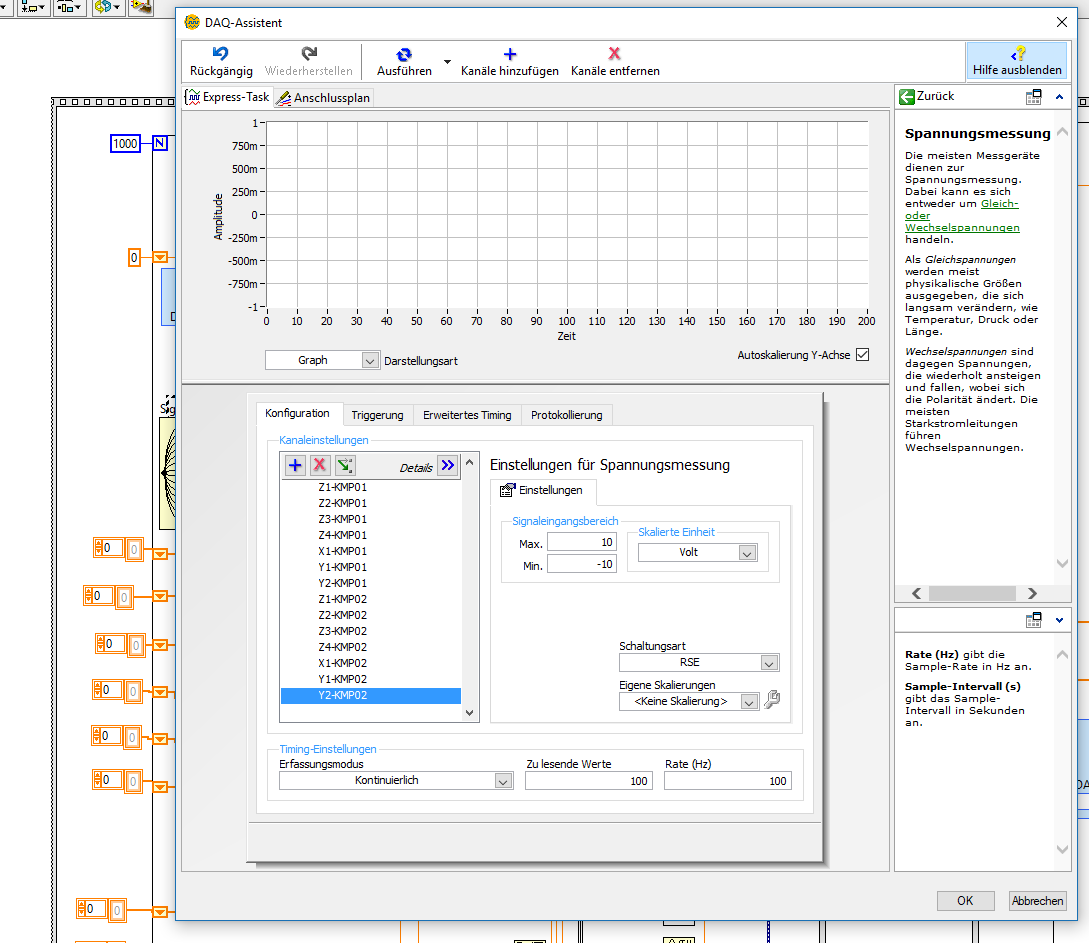Image resolution: width=1089 pixels, height=945 pixels.
Task: Open the Darstellungsart Graph dropdown
Action: 369,360
